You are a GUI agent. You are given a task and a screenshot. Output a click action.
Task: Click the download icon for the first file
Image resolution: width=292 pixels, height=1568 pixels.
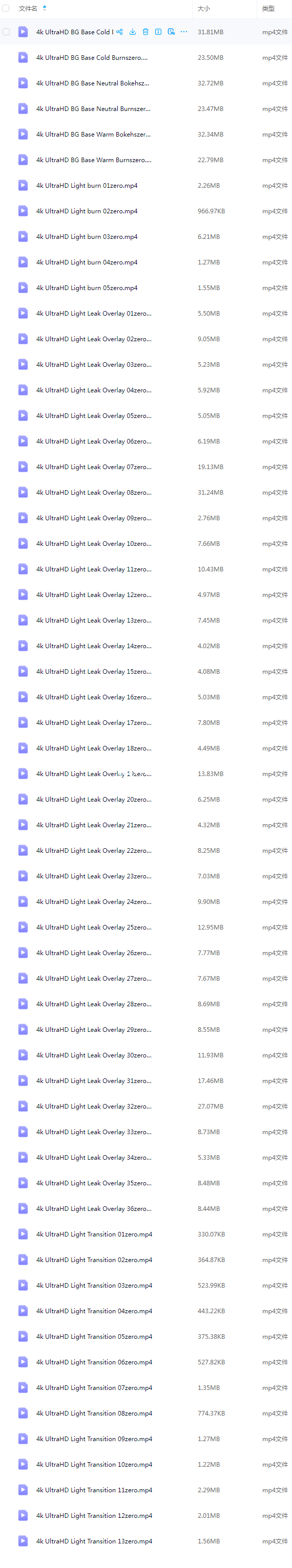(132, 32)
